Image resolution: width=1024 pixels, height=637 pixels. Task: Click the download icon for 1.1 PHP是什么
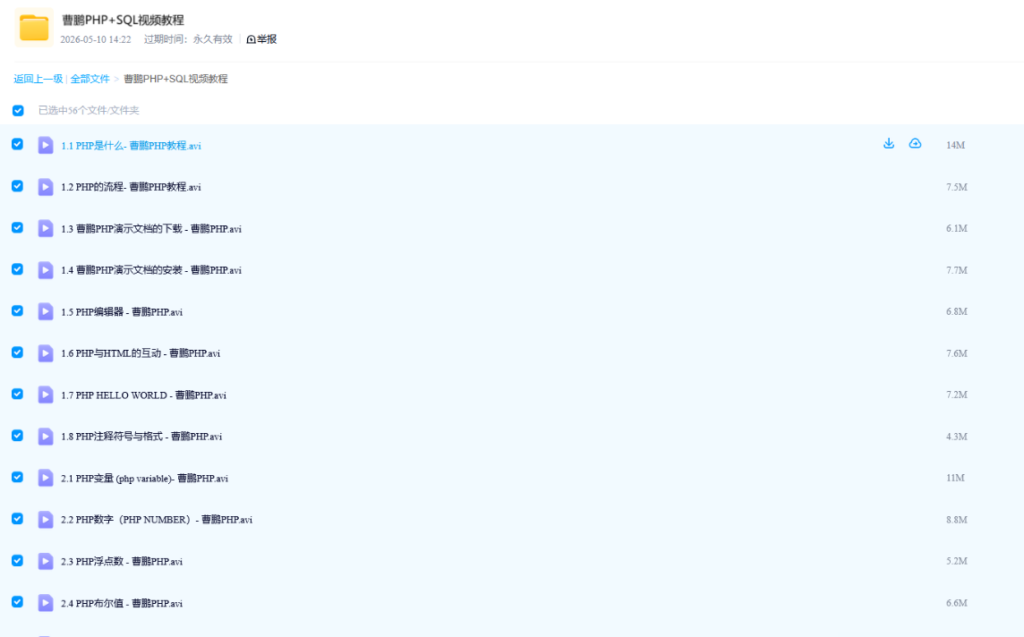pyautogui.click(x=888, y=143)
